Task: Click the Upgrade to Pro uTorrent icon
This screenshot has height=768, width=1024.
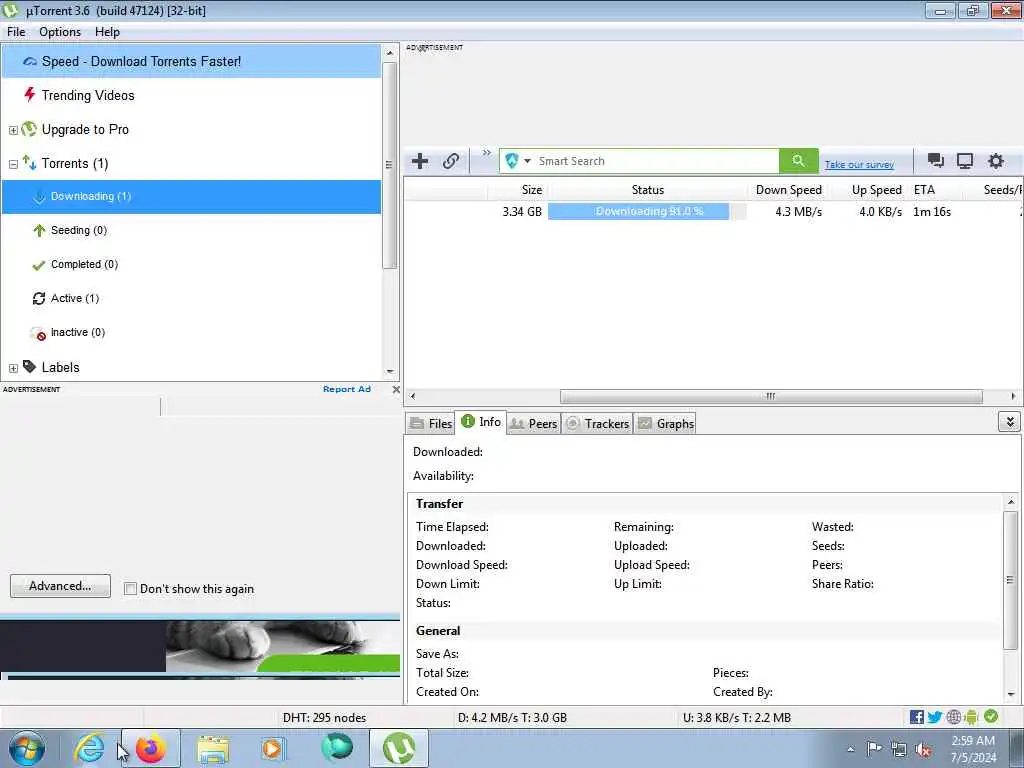Action: click(x=29, y=129)
